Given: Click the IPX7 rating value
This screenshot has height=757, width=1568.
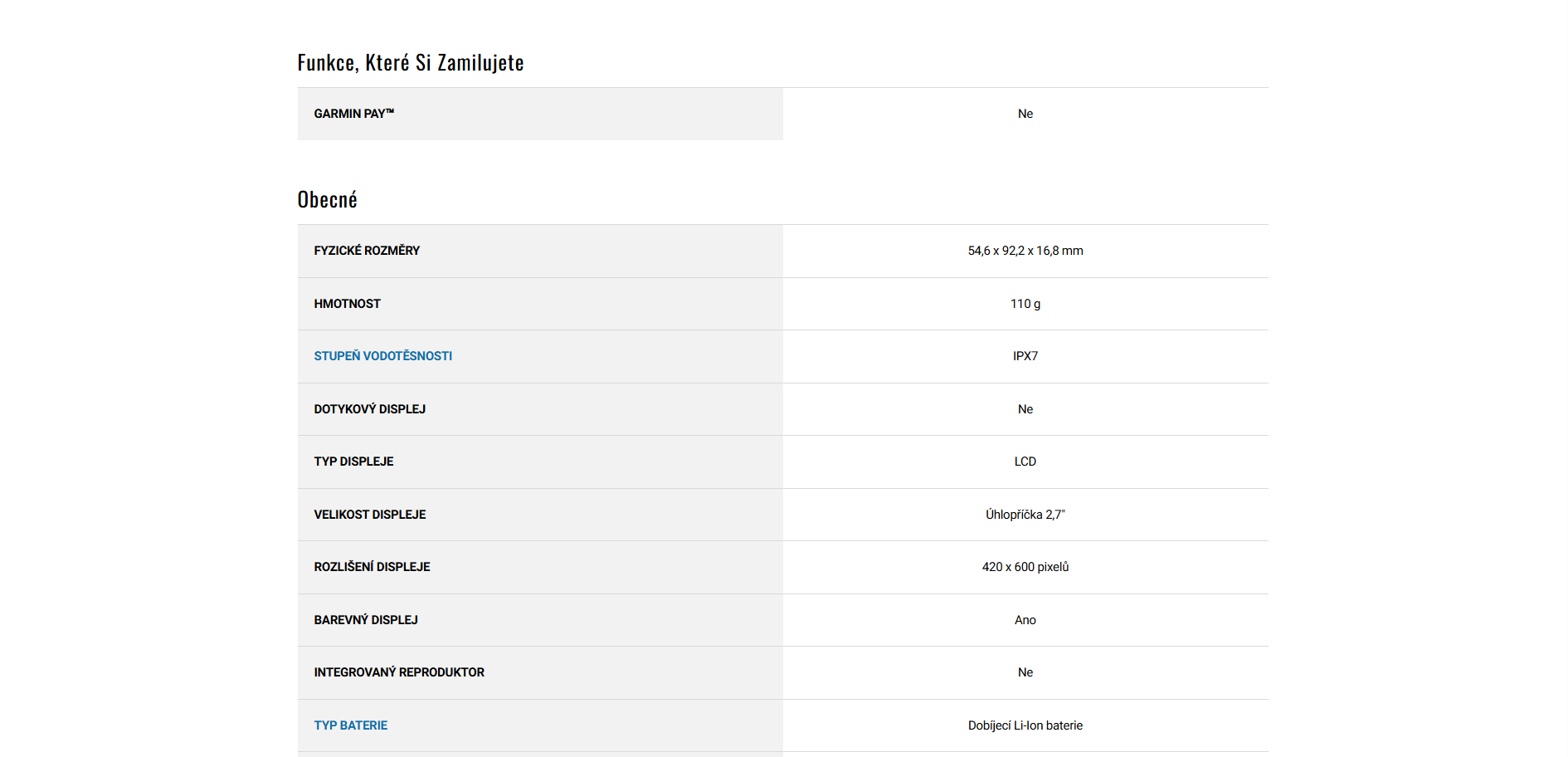Looking at the screenshot, I should (1025, 356).
